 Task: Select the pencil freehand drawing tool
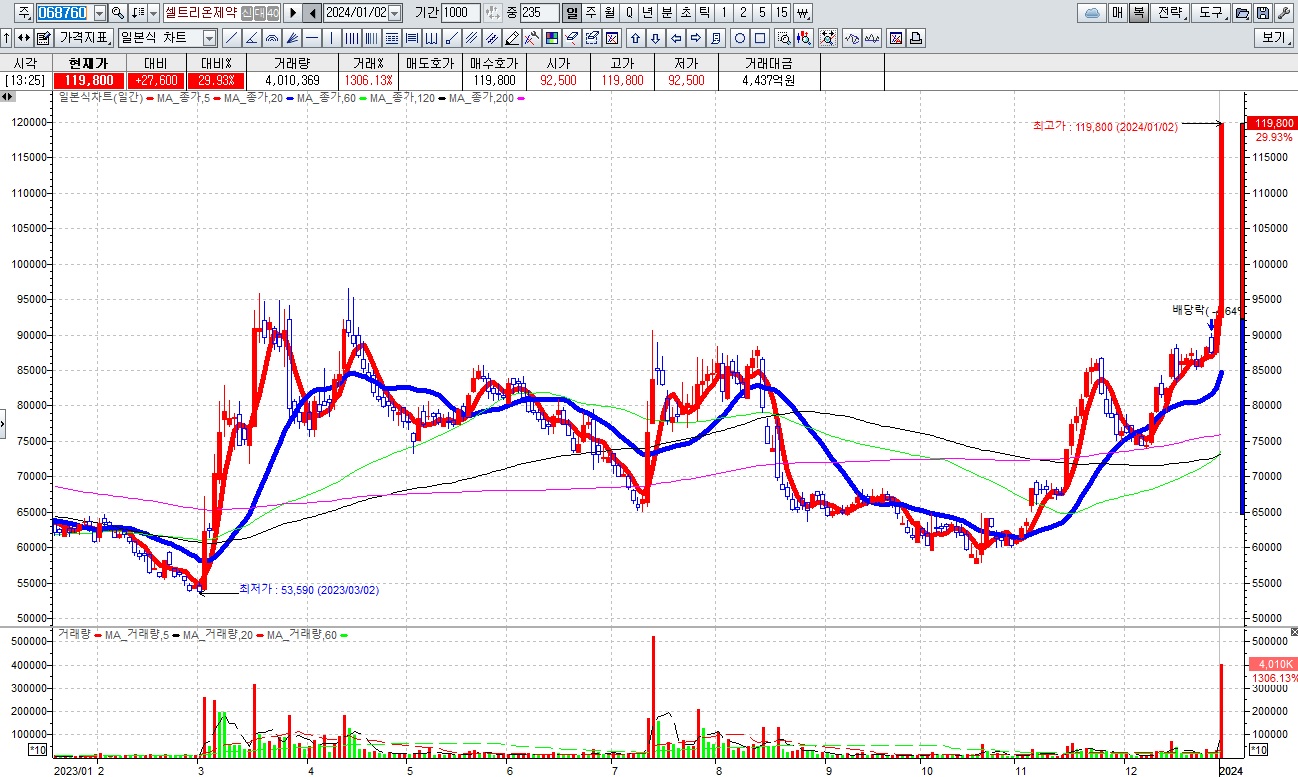(510, 38)
